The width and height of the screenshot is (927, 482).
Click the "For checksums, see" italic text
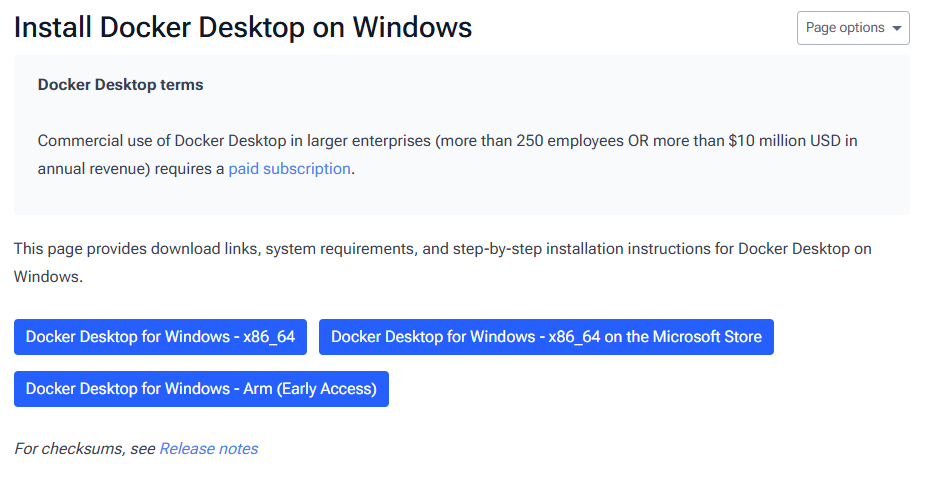[x=85, y=449]
